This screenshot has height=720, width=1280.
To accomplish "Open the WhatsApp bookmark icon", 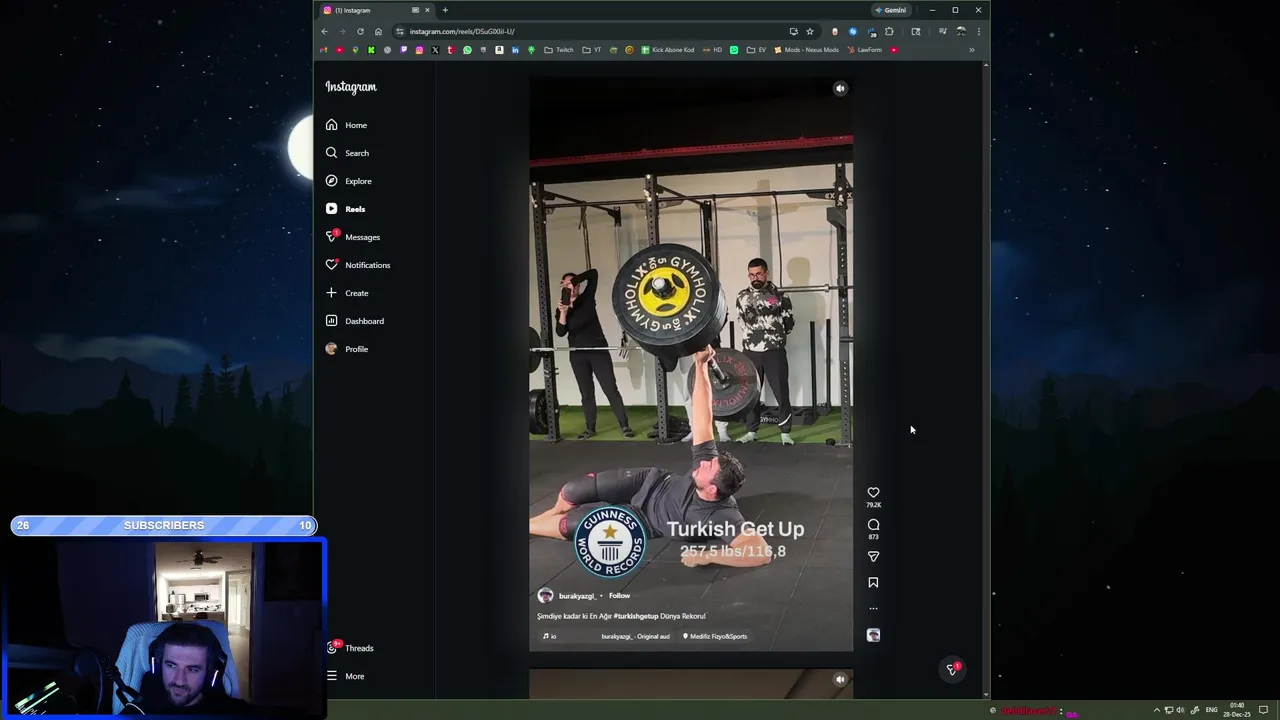I will pos(467,50).
